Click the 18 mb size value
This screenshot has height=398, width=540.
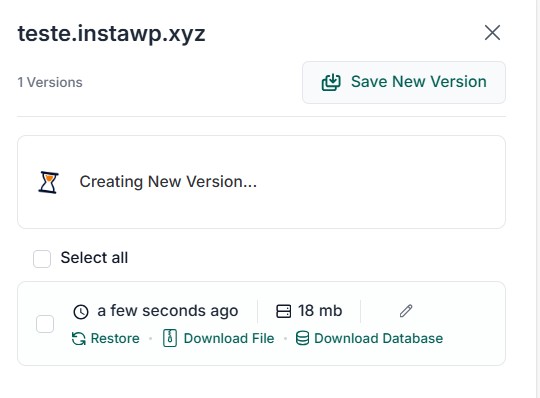coord(320,311)
